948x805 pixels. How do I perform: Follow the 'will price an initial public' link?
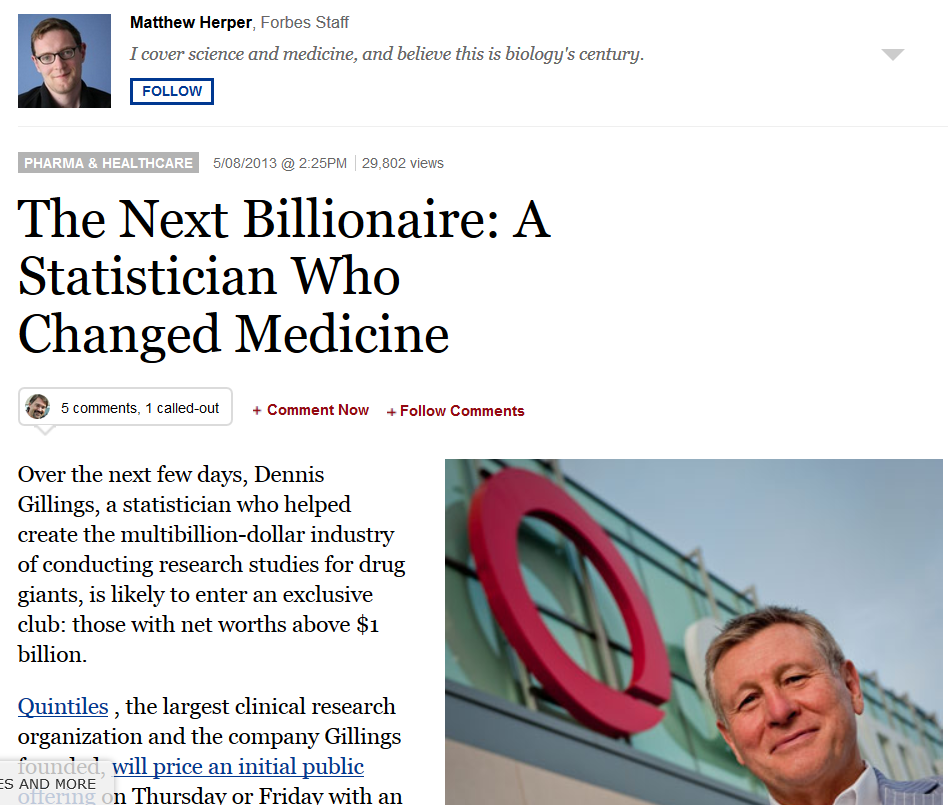[238, 766]
